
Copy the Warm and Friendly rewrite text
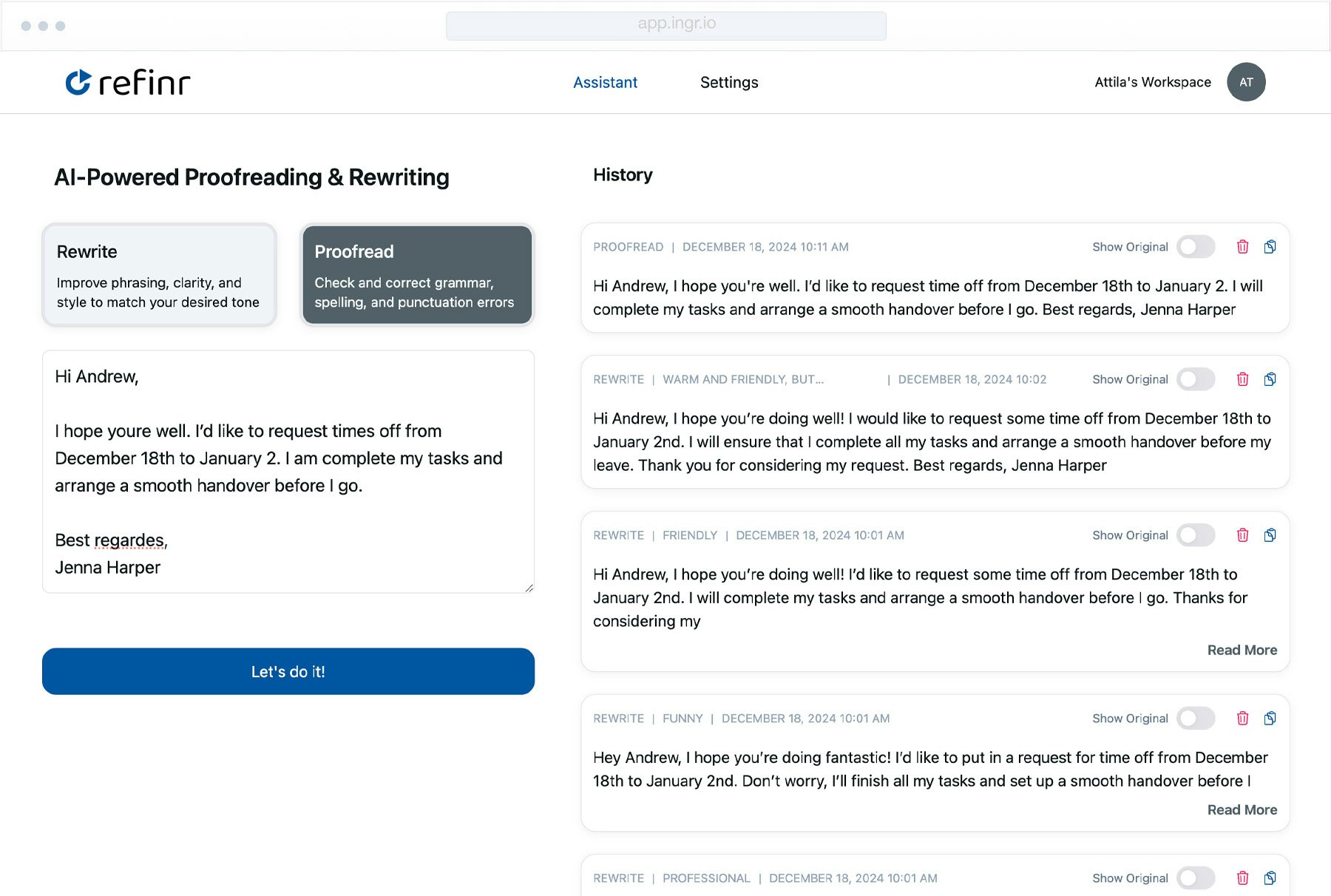pos(1270,379)
